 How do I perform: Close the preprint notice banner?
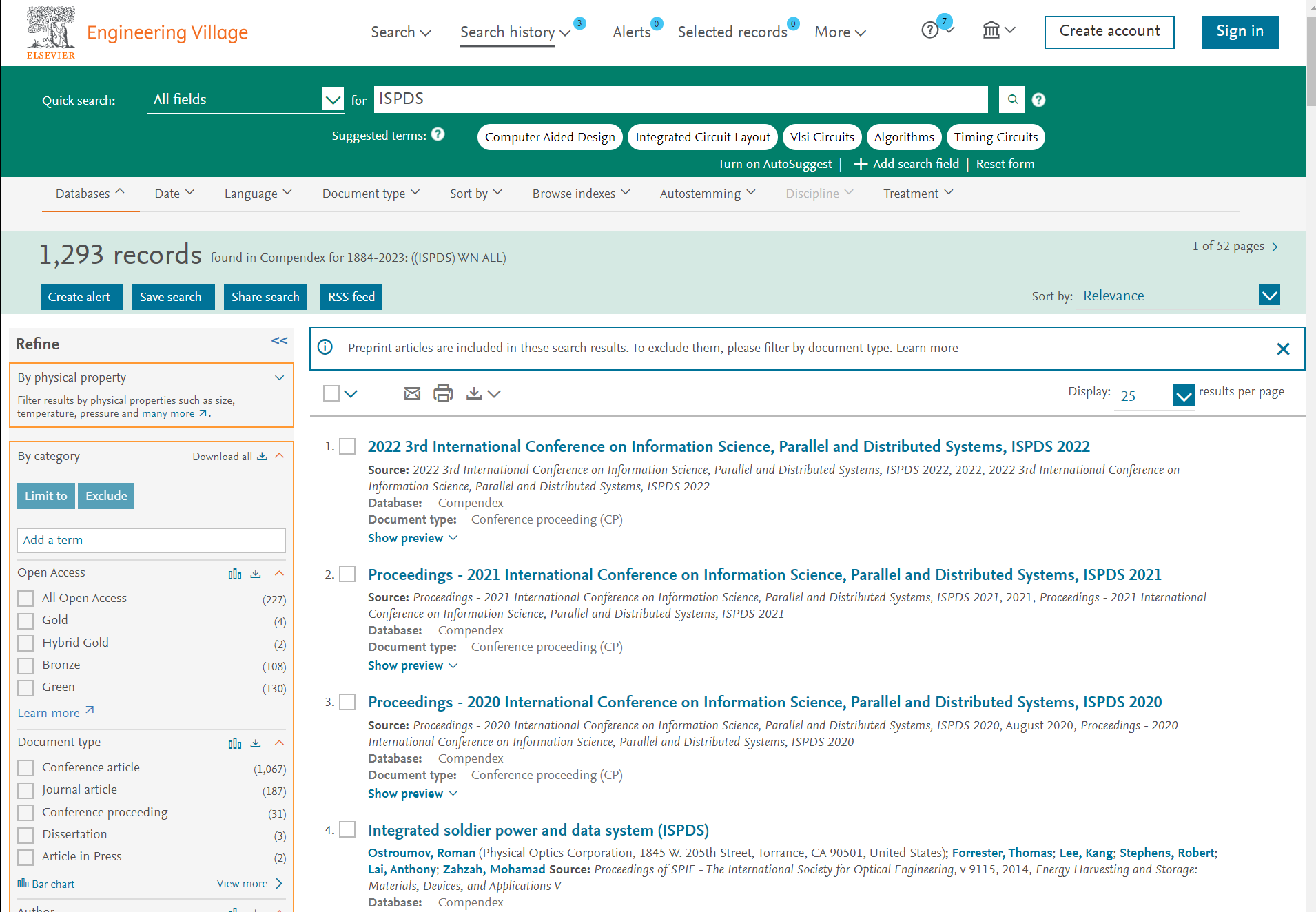tap(1283, 349)
